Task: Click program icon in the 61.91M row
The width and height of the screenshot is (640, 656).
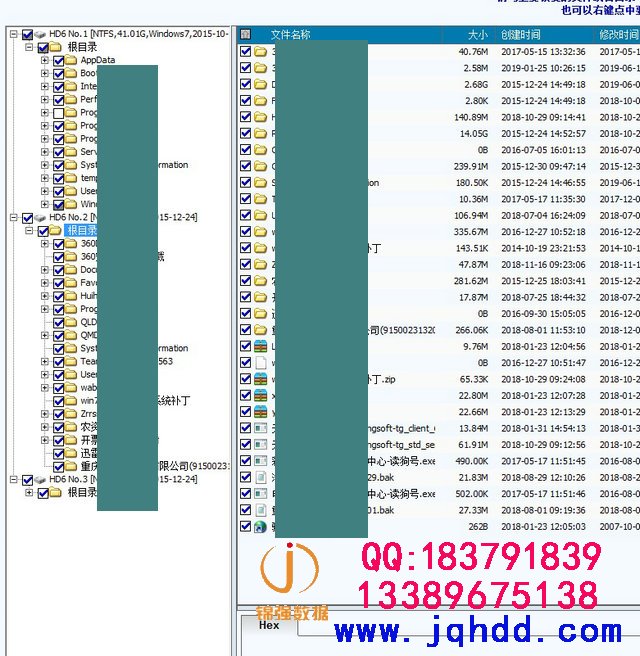Action: [x=261, y=445]
